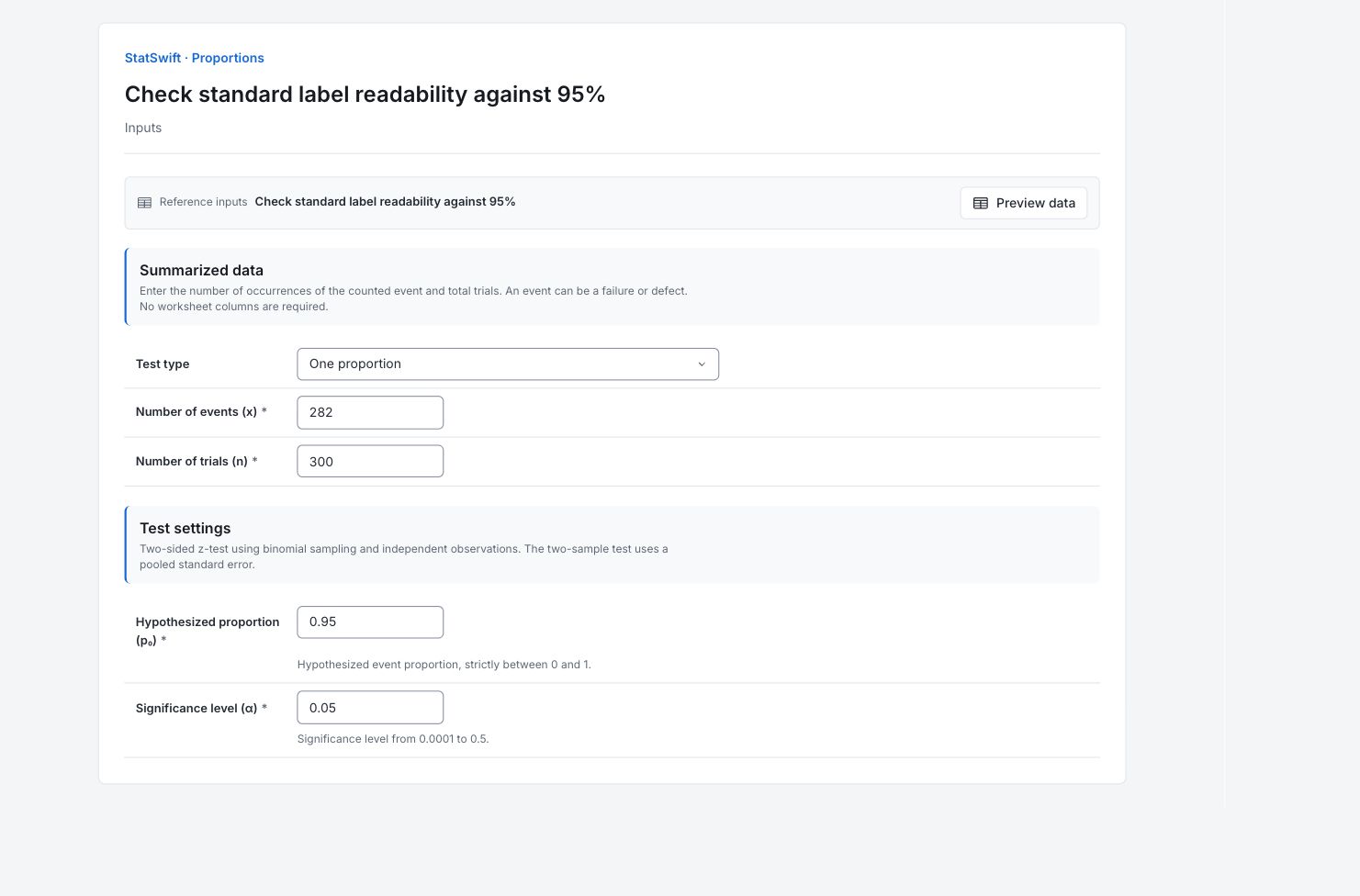Click the 'No worksheet columns are required' text
Image resolution: width=1360 pixels, height=896 pixels.
233,307
